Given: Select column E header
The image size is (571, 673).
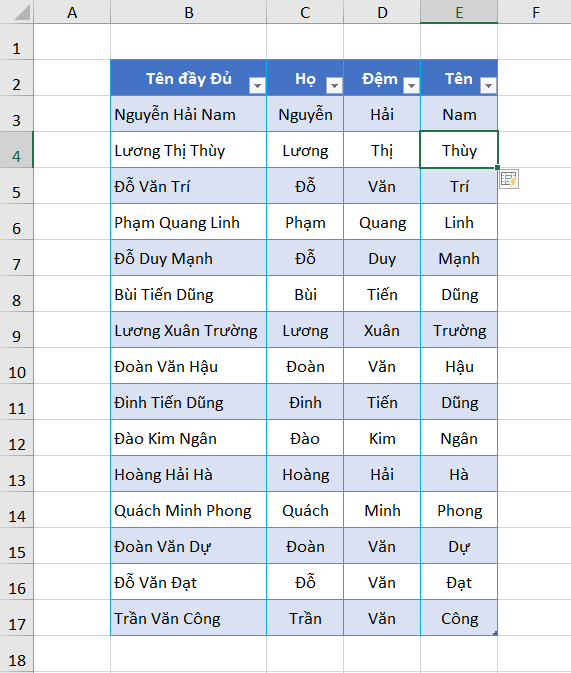Looking at the screenshot, I should point(459,12).
